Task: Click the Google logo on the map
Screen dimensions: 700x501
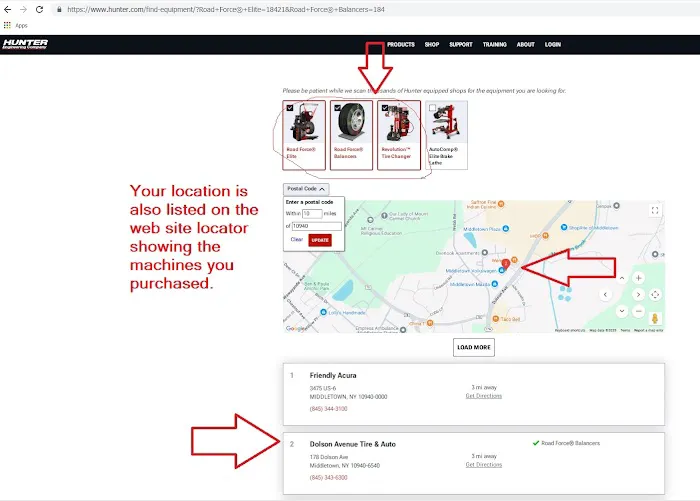Action: (295, 328)
